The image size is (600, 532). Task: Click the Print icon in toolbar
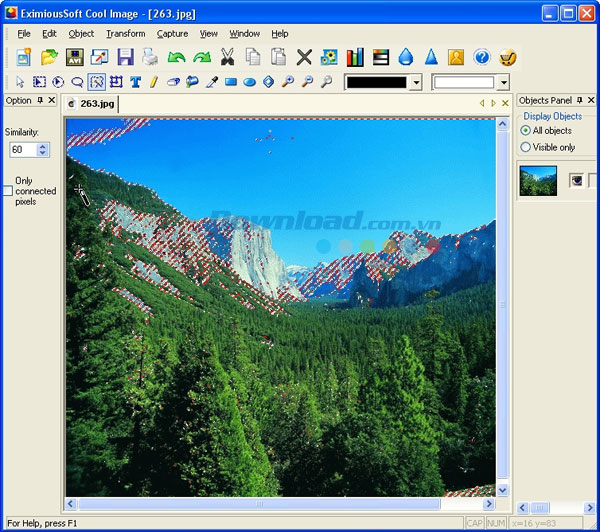coord(150,58)
